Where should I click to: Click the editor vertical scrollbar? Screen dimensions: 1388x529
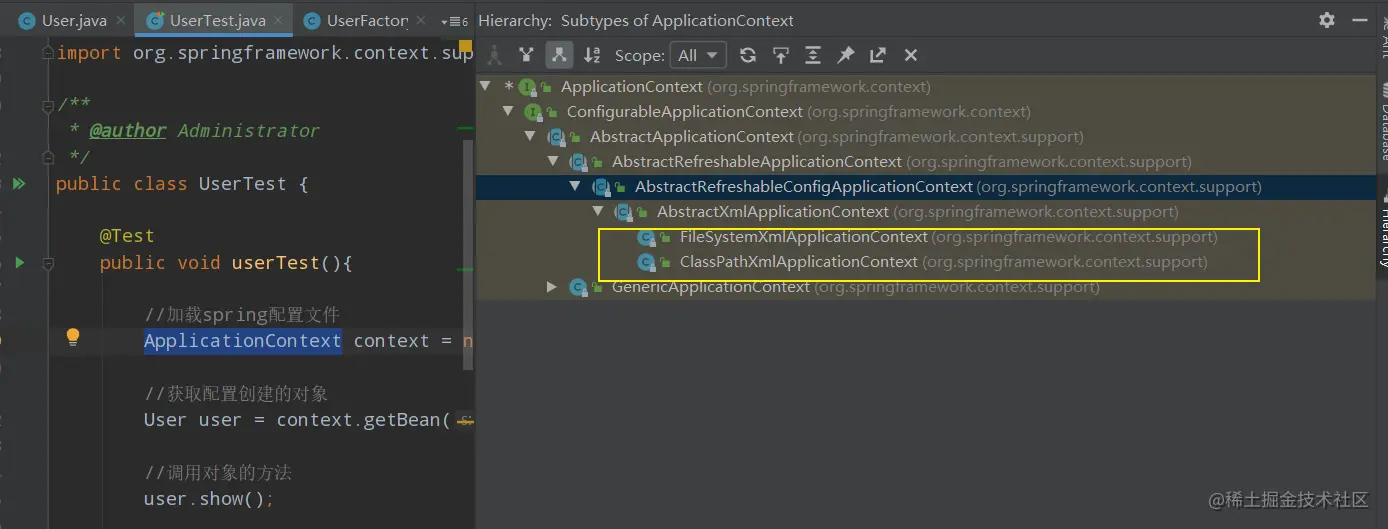point(468,255)
